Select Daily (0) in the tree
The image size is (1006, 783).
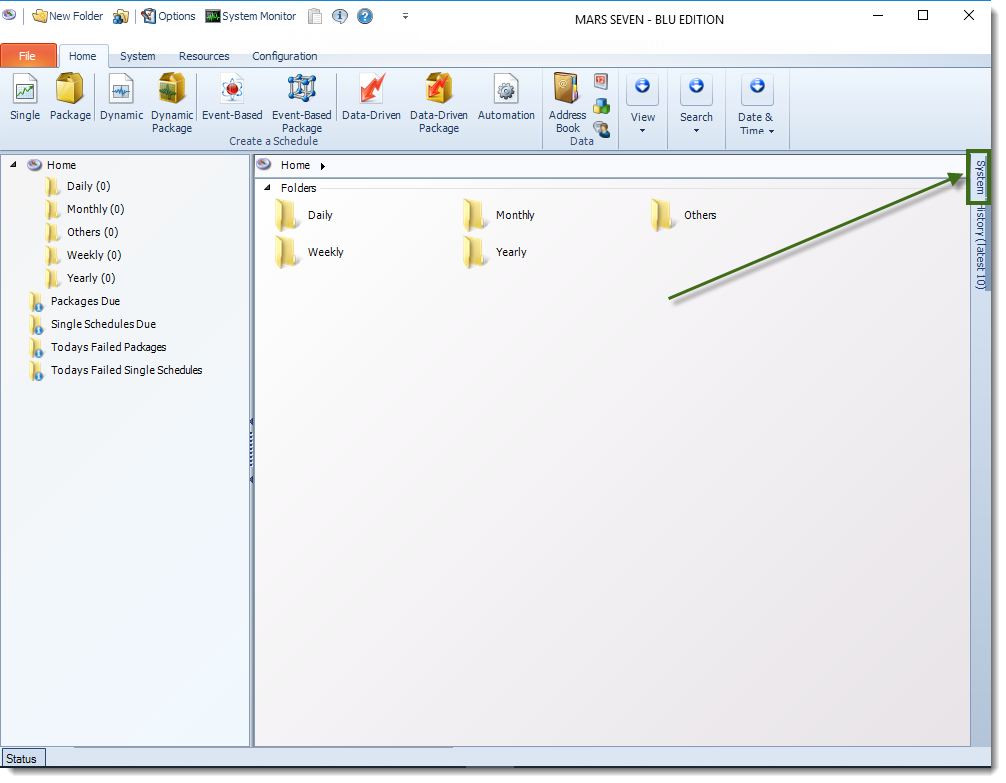point(89,186)
